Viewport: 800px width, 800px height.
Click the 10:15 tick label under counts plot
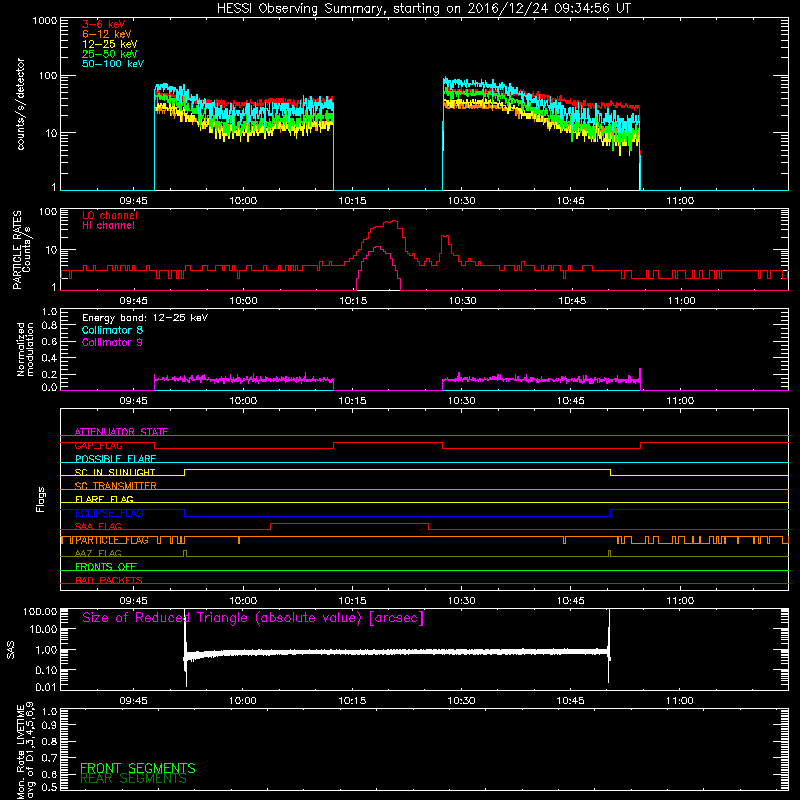[352, 201]
